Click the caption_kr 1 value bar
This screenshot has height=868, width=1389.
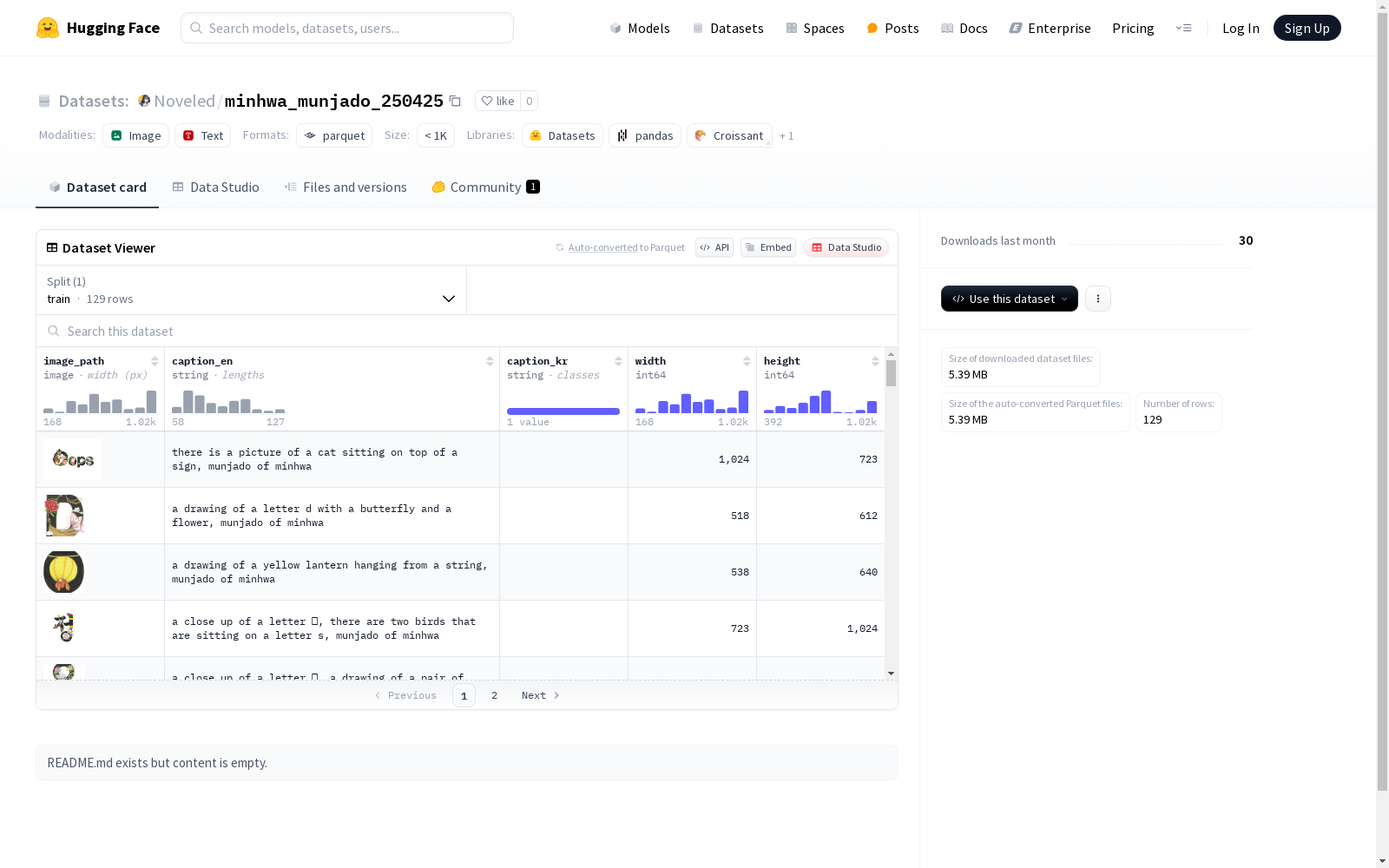click(x=563, y=411)
